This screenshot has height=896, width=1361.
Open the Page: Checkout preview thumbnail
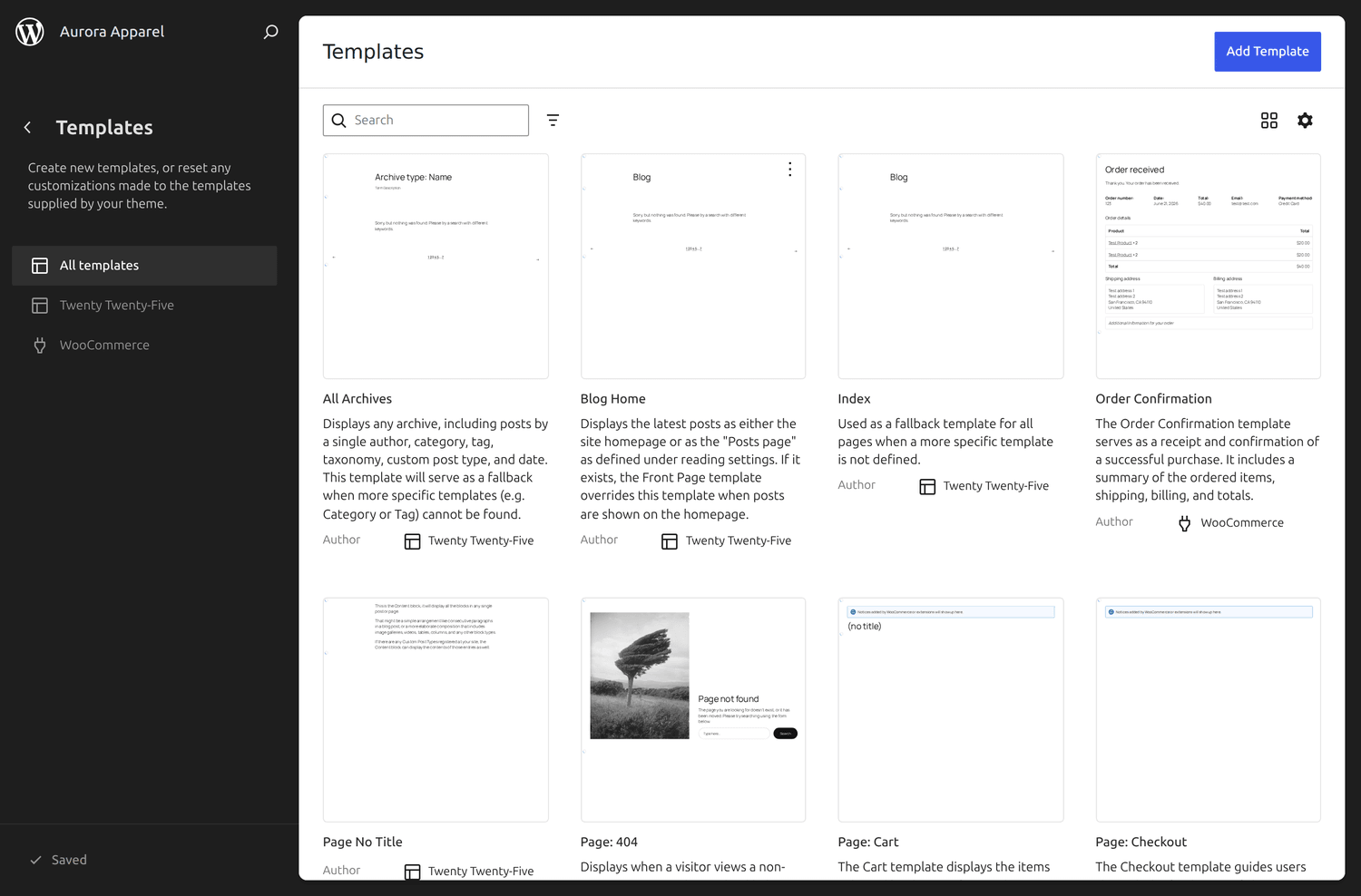pyautogui.click(x=1208, y=710)
